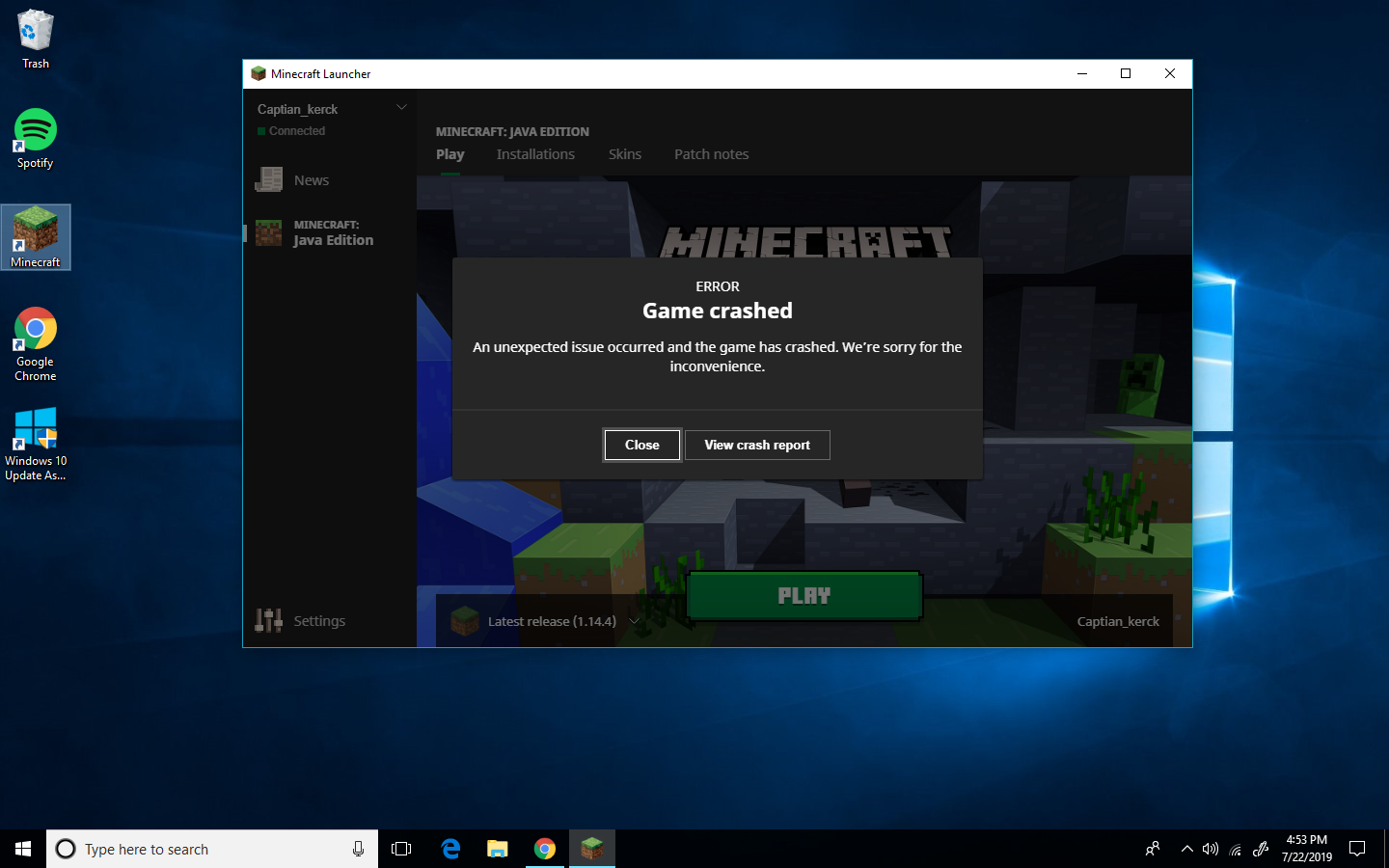
Task: Click the Captian_kerck name at bottom right
Action: click(x=1118, y=621)
